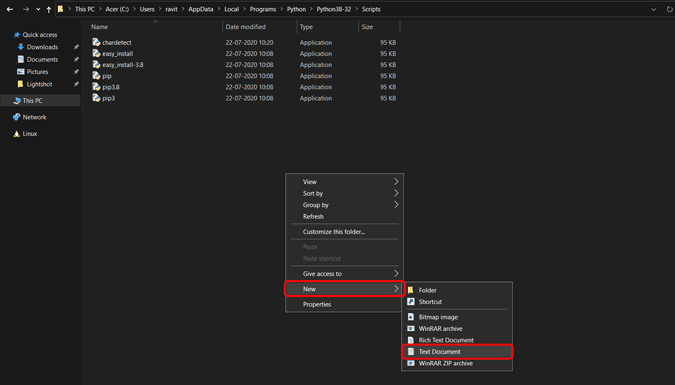675x385 pixels.
Task: Unpin Documents using its pin icon
Action: click(x=76, y=59)
